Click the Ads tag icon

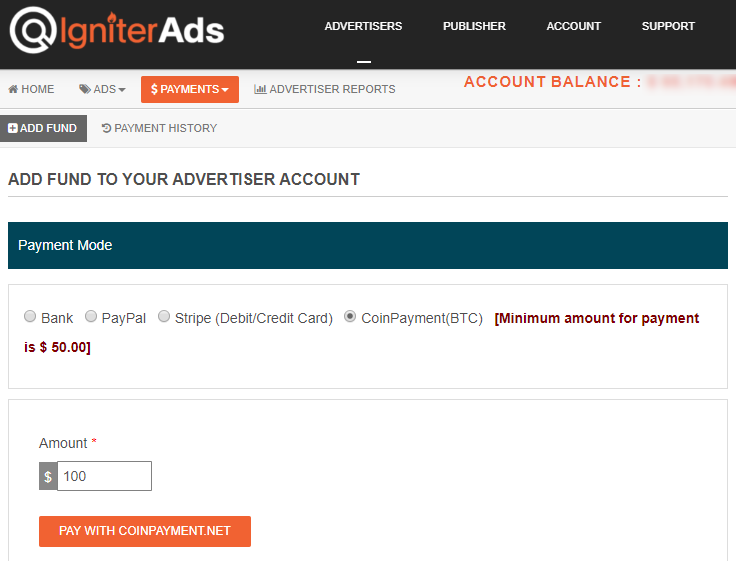click(x=84, y=89)
